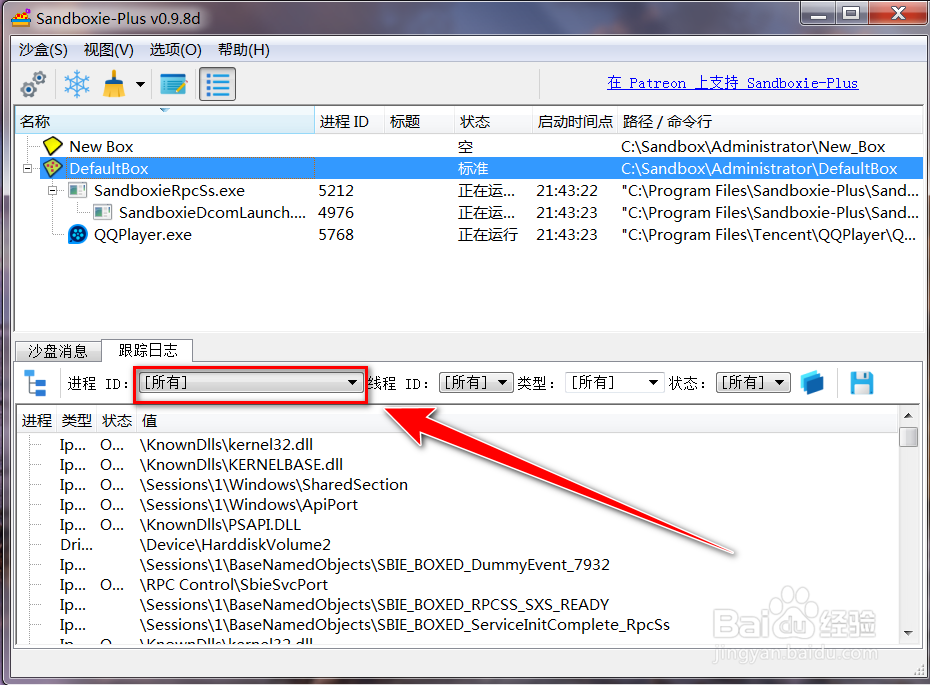Click the \Device\HarddiskVolume2 log entry
This screenshot has width=930, height=685.
(x=235, y=544)
